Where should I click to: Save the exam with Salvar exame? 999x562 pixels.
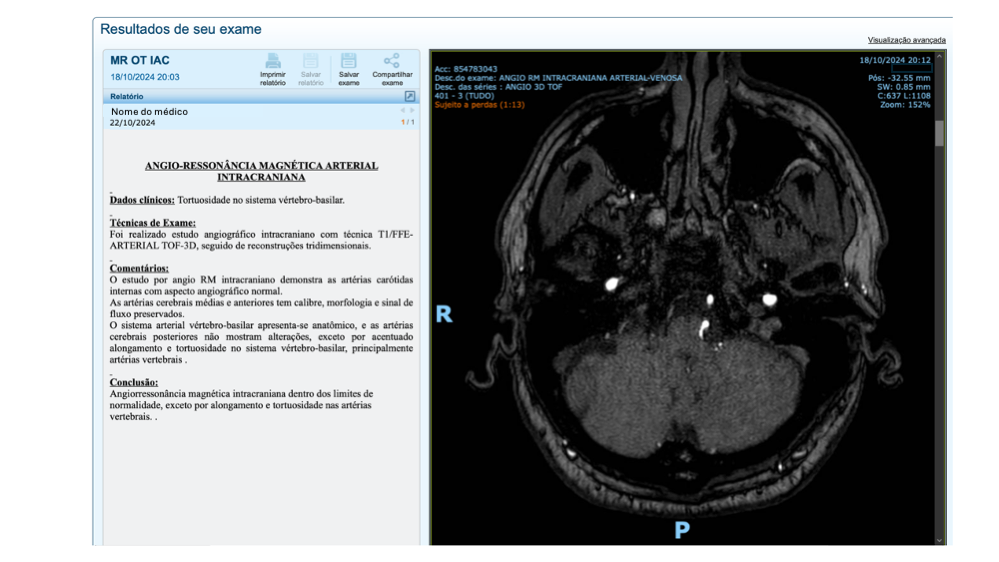coord(348,62)
